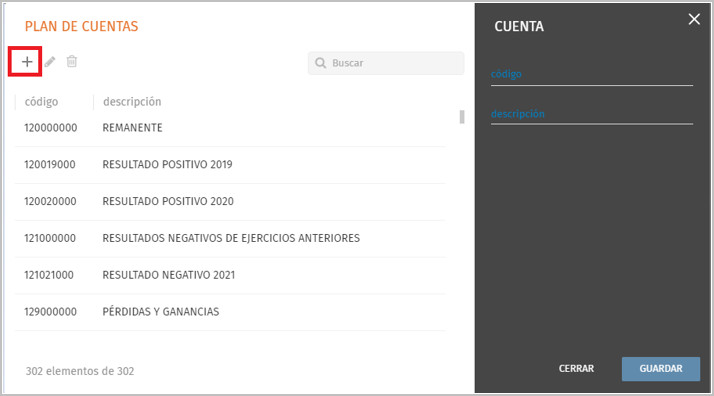Select code 120019000
Image resolution: width=714 pixels, height=396 pixels.
click(x=50, y=165)
